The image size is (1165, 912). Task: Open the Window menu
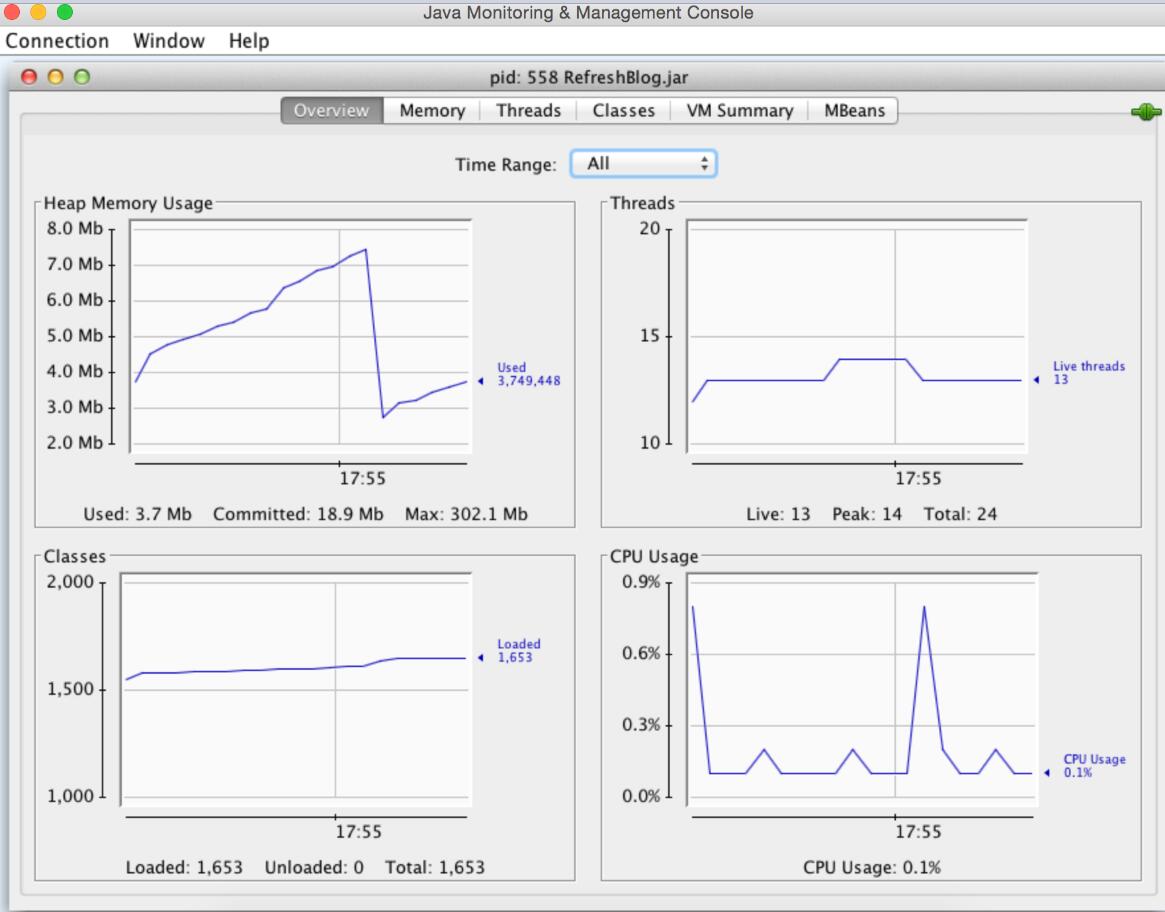[168, 41]
